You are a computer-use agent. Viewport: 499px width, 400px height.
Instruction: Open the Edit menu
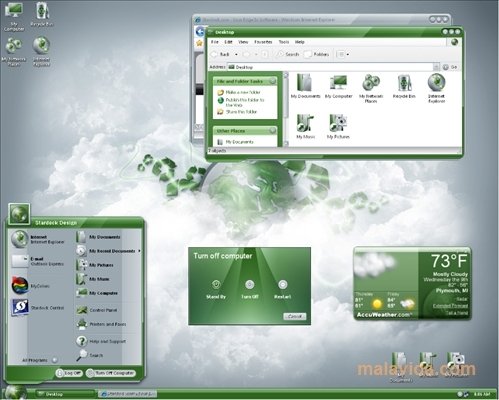tap(228, 42)
